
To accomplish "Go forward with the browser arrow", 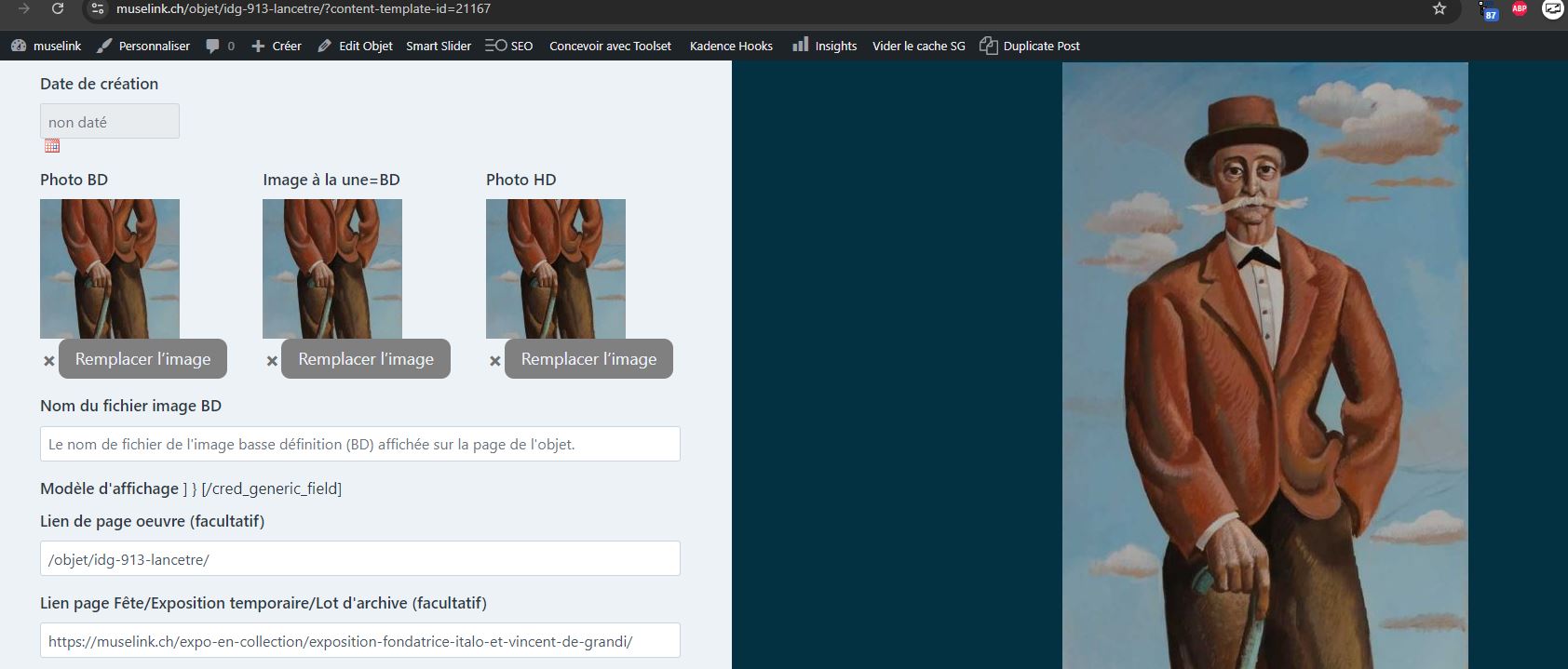I will point(24,8).
